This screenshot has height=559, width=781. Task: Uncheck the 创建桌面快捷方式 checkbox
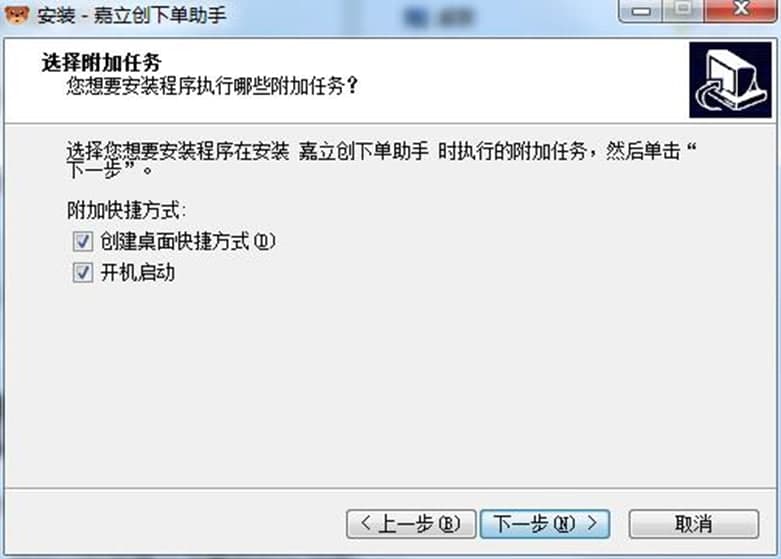[x=83, y=242]
